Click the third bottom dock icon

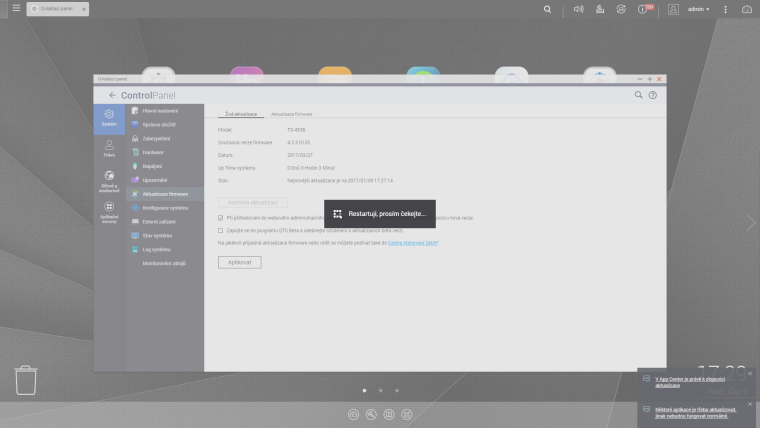(x=389, y=414)
